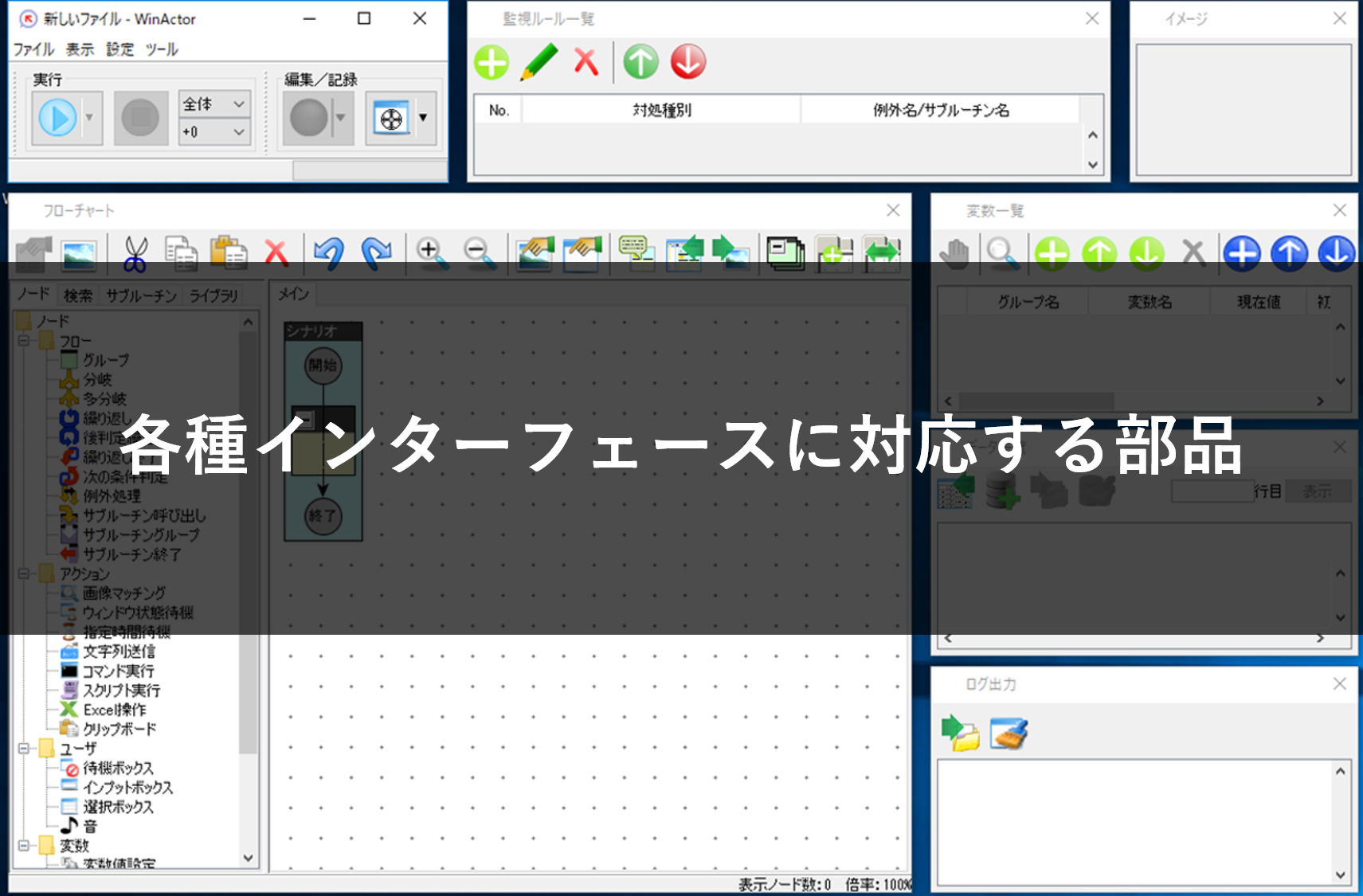Click the 対処種別 column header
1363x896 pixels.
tap(661, 110)
